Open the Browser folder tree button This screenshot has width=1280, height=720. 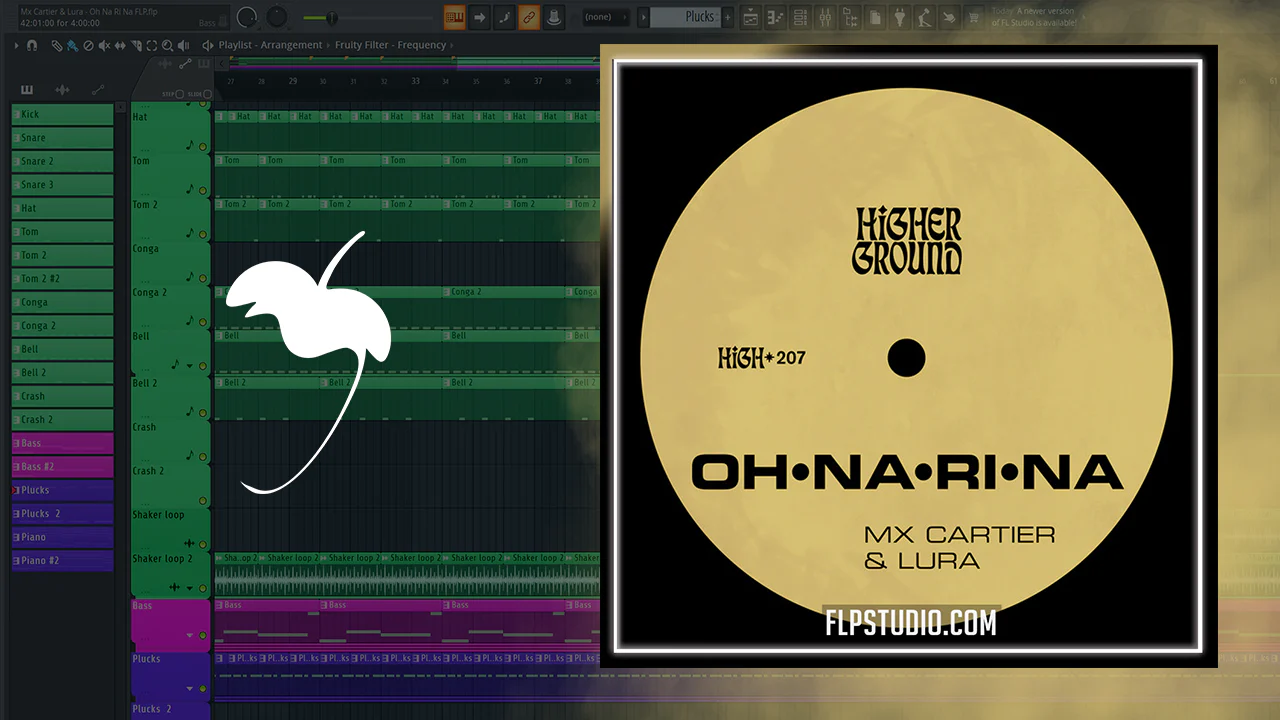pos(850,17)
